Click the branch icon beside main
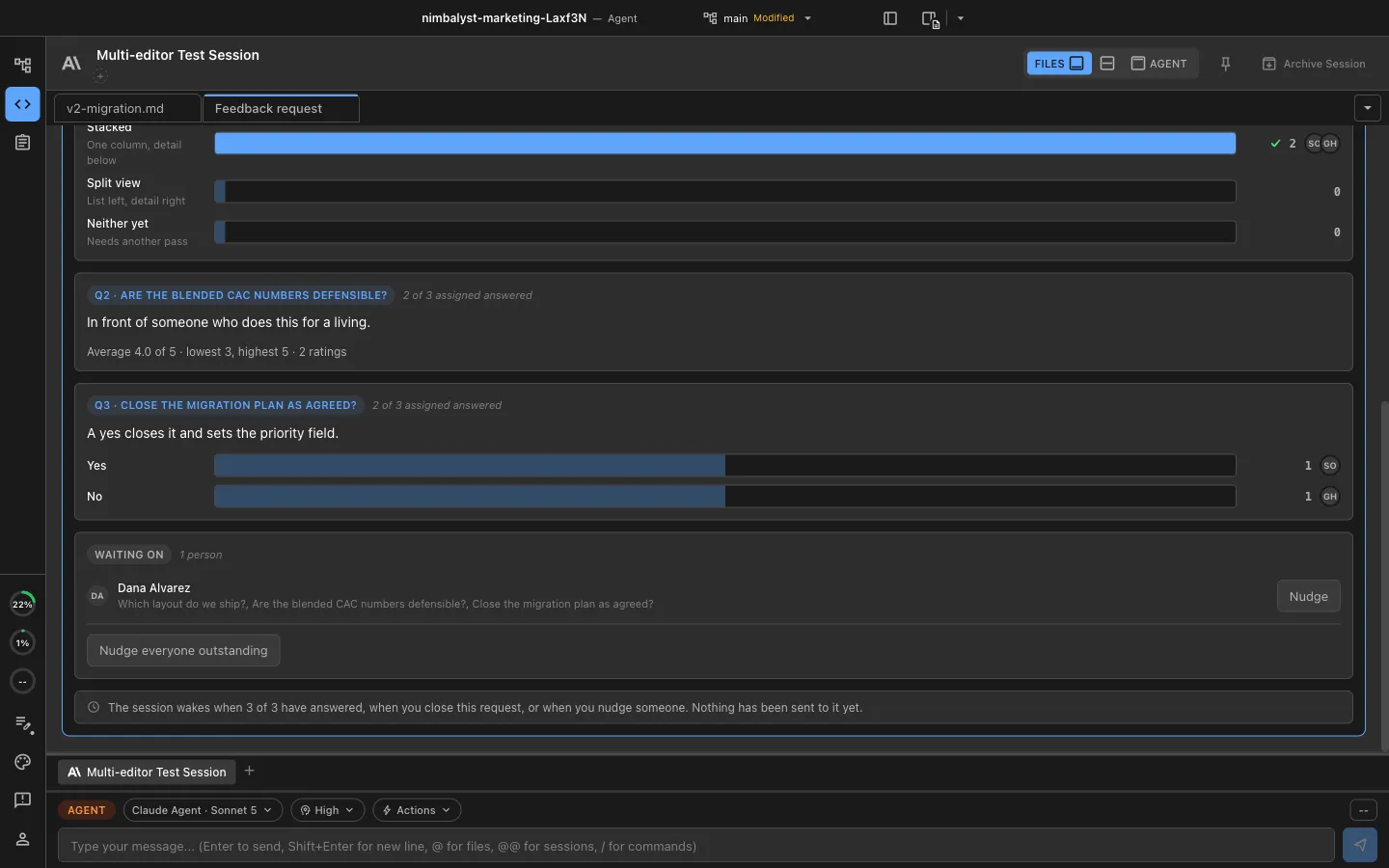 [710, 18]
